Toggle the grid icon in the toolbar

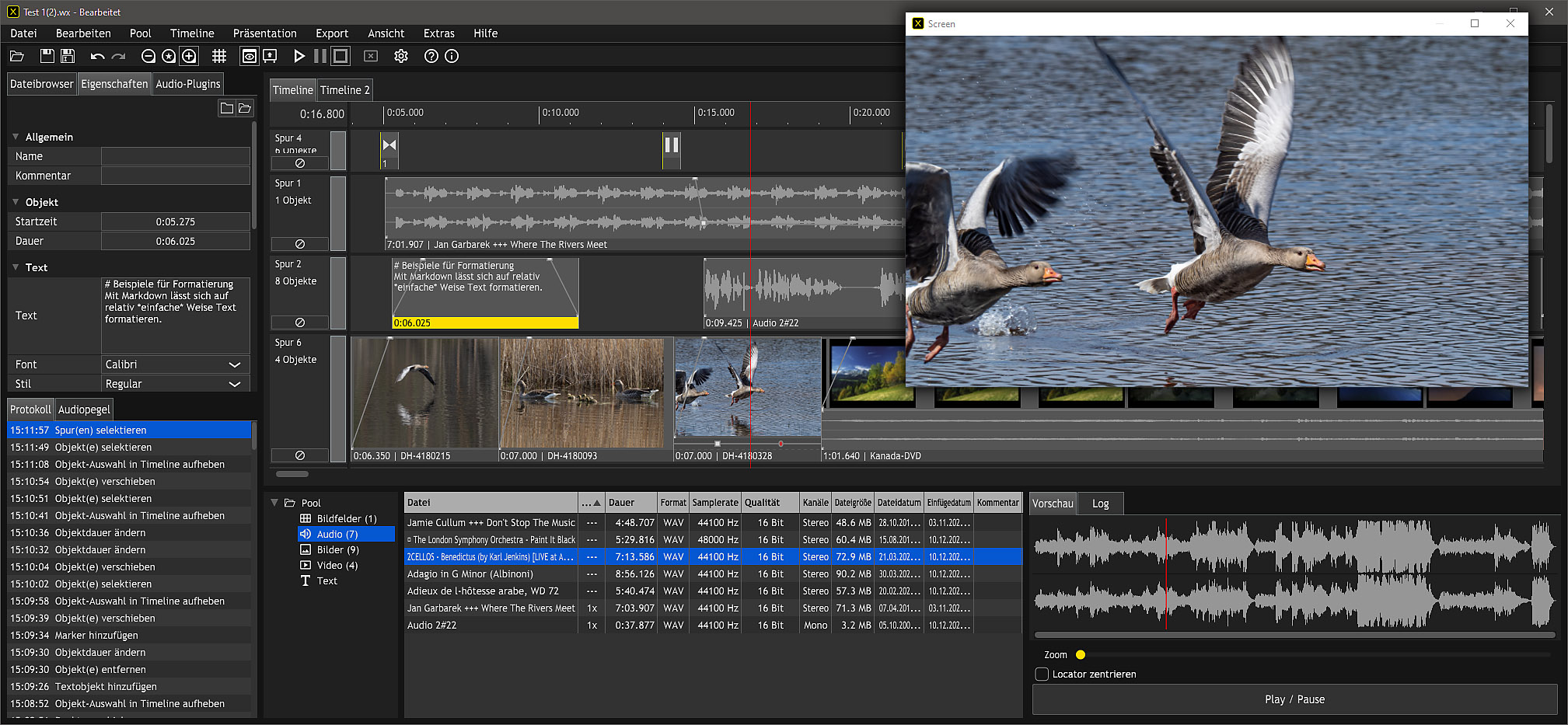coord(219,56)
